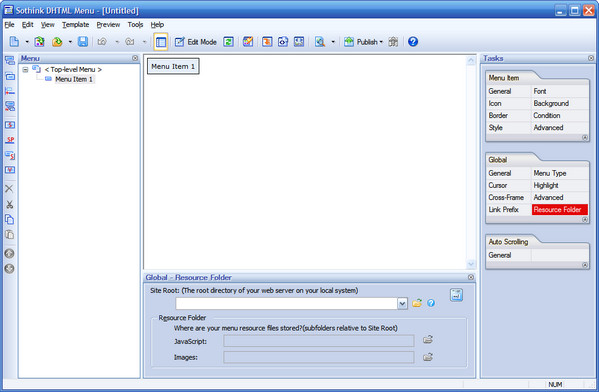This screenshot has width=599, height=392.
Task: Click the Menu Item 1 preview box
Action: (173, 66)
